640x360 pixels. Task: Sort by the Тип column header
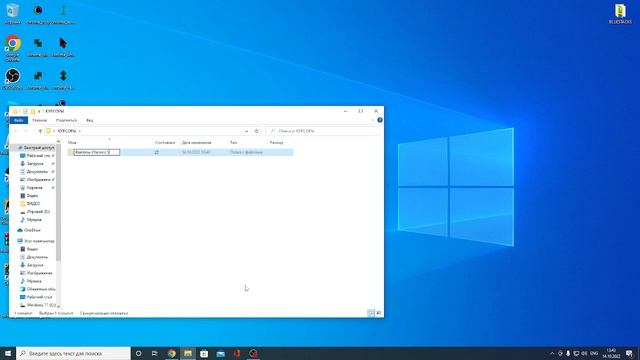233,142
